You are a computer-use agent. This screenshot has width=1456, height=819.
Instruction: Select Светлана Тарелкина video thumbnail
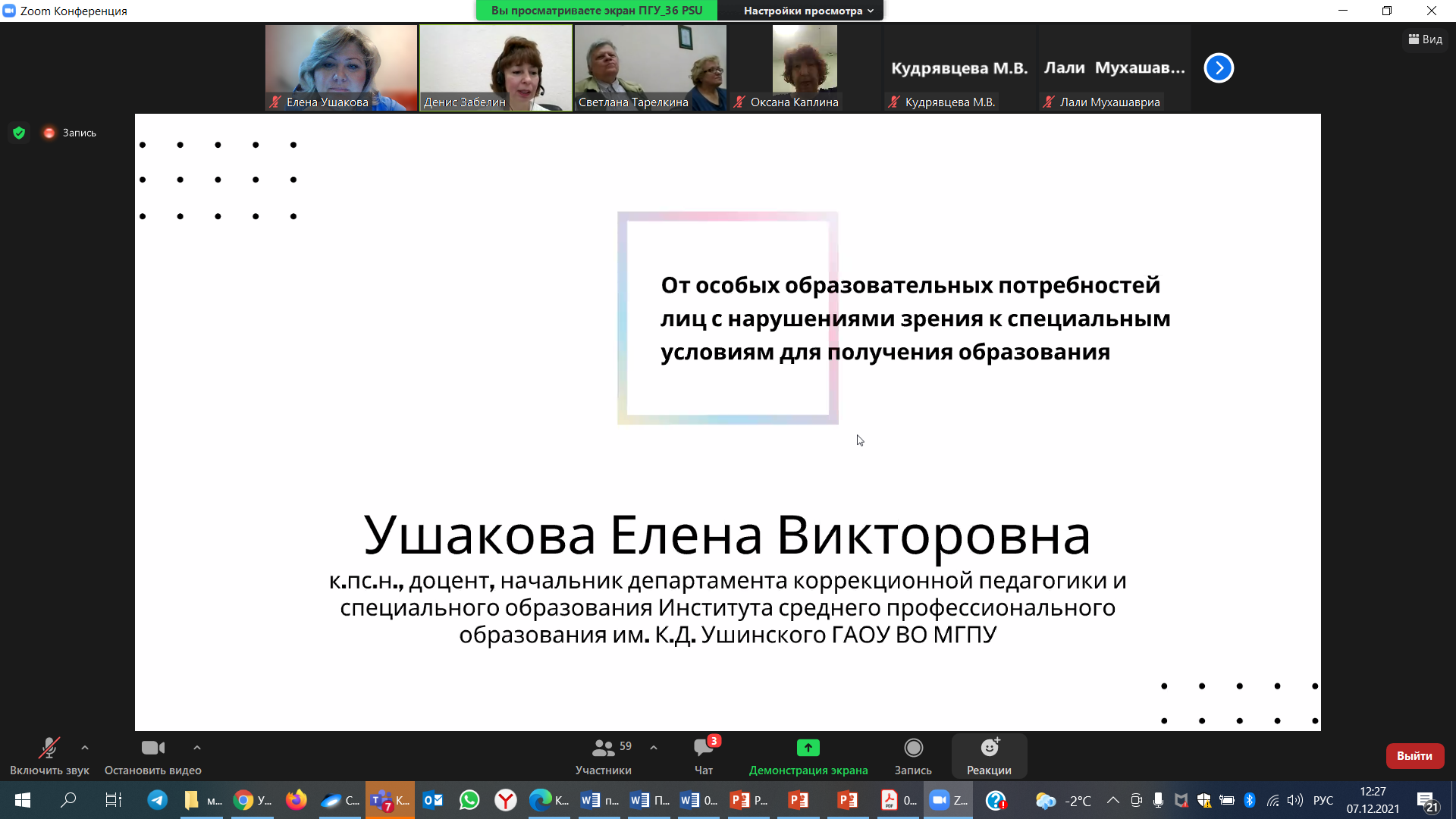click(x=650, y=68)
